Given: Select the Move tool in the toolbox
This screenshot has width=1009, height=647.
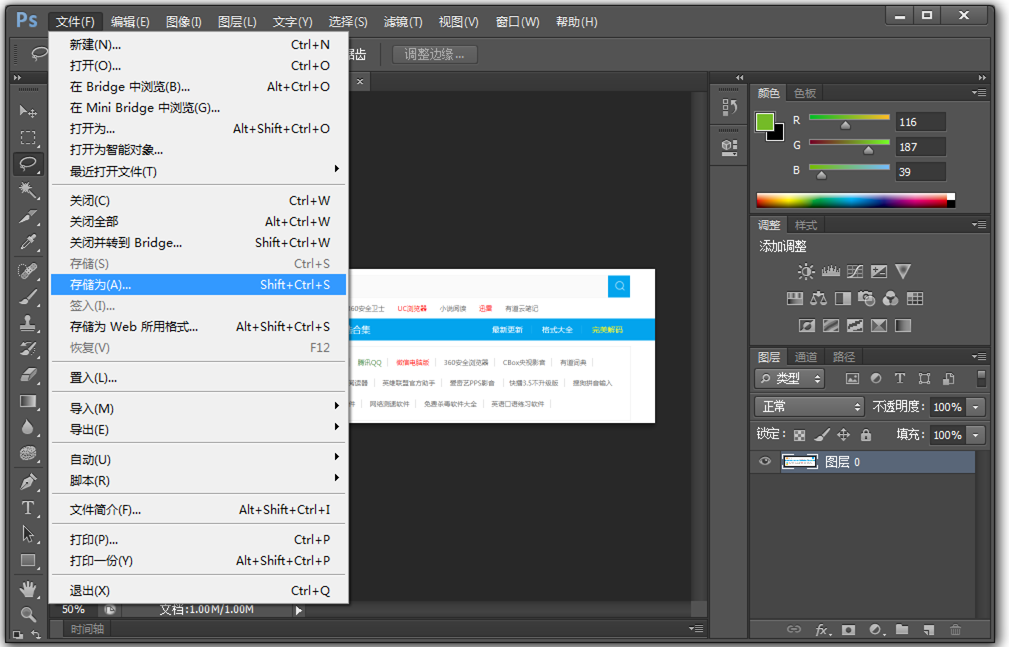Looking at the screenshot, I should coord(28,111).
